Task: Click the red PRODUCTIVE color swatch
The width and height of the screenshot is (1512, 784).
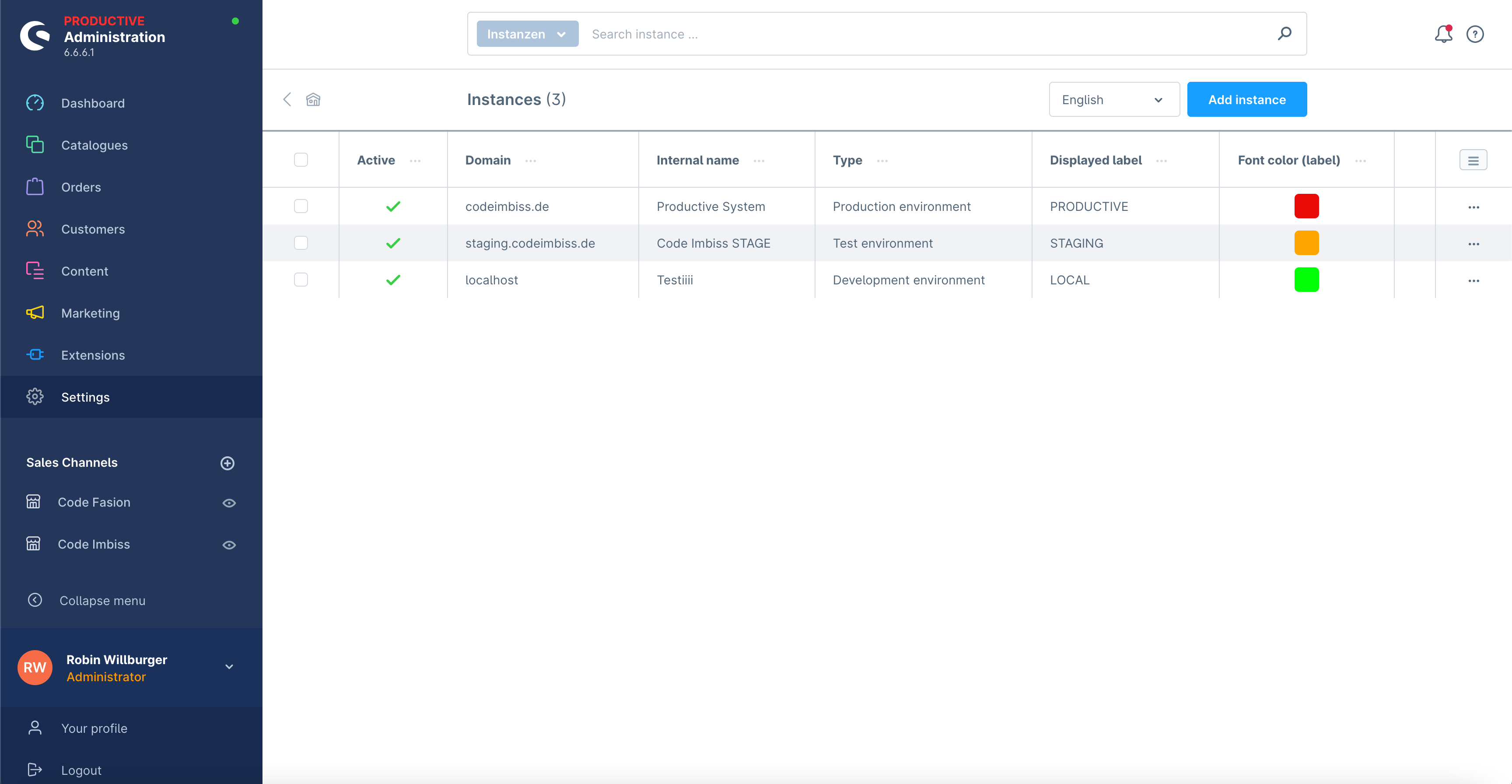Action: click(x=1306, y=206)
